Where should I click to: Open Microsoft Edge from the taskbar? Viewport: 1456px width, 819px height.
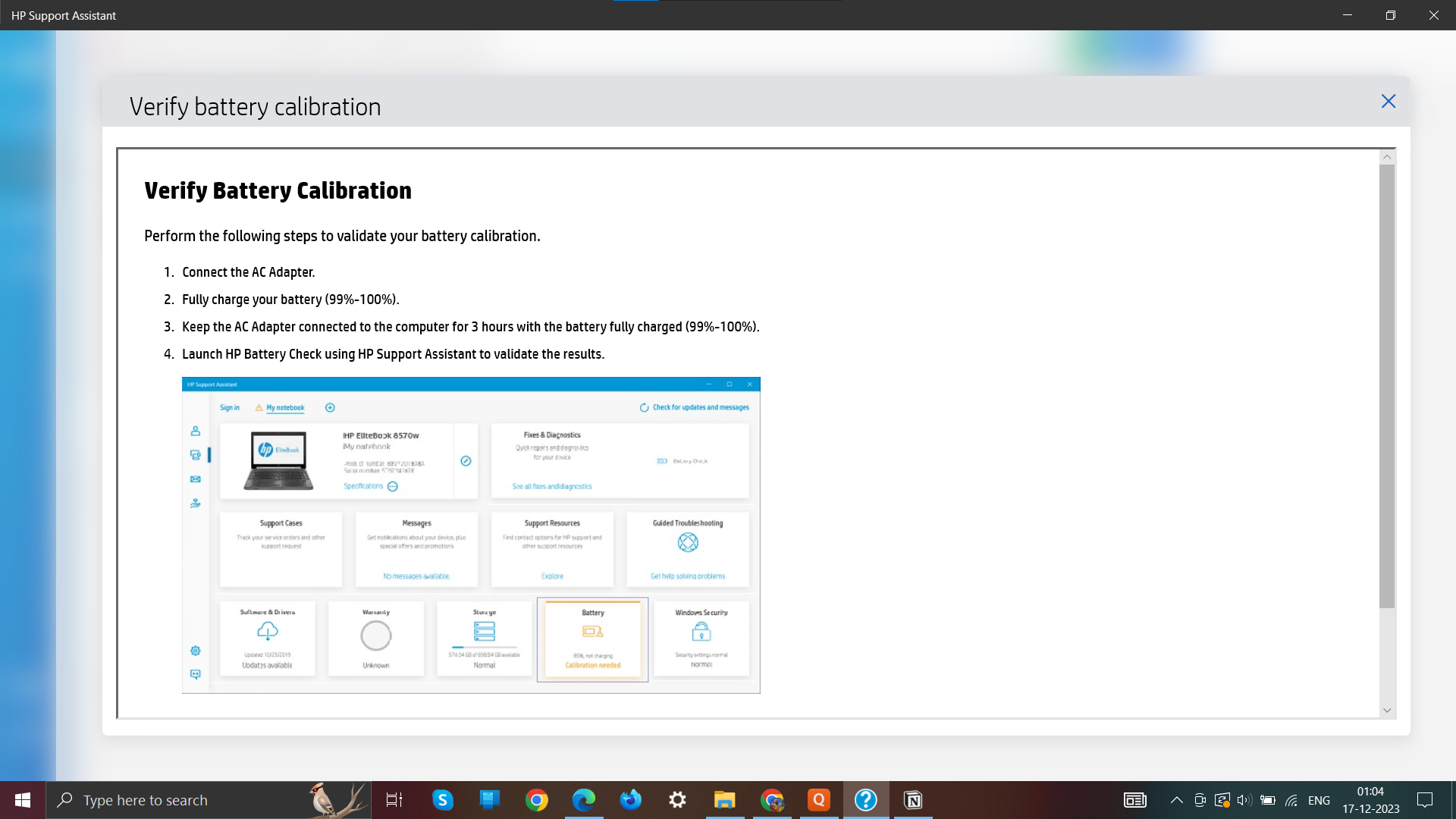coord(584,800)
